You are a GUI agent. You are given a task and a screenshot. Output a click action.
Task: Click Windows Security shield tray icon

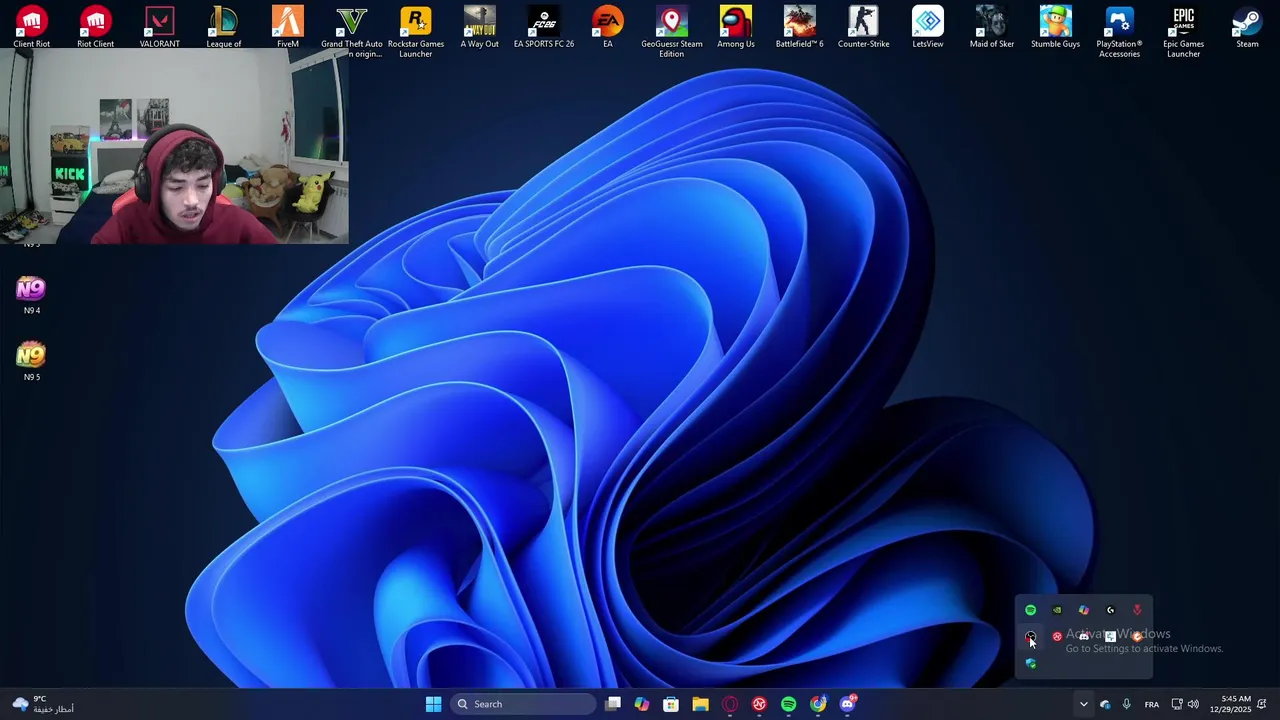(1030, 663)
